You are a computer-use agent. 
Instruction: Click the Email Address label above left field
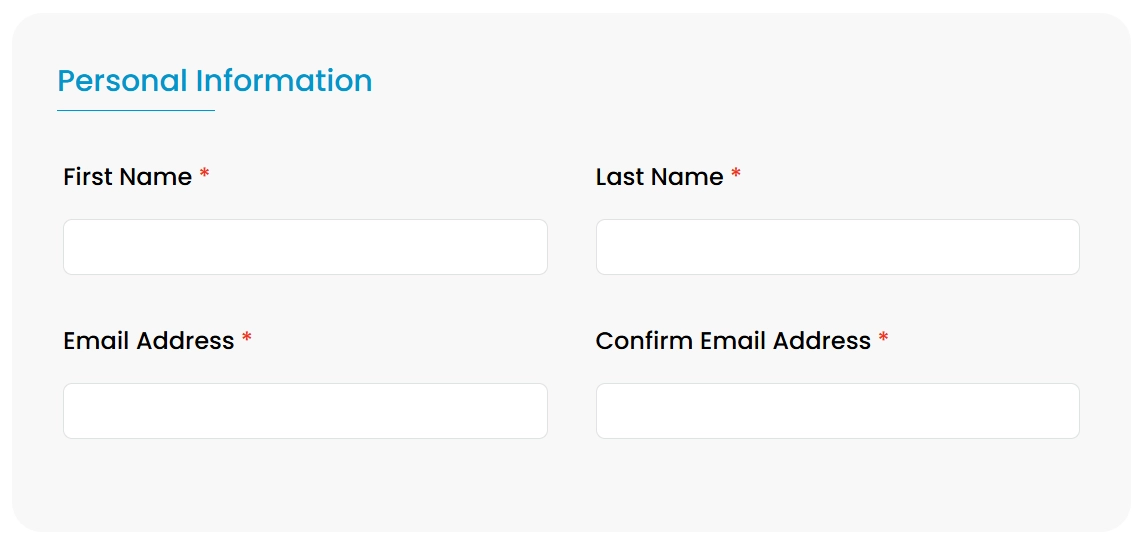click(148, 341)
